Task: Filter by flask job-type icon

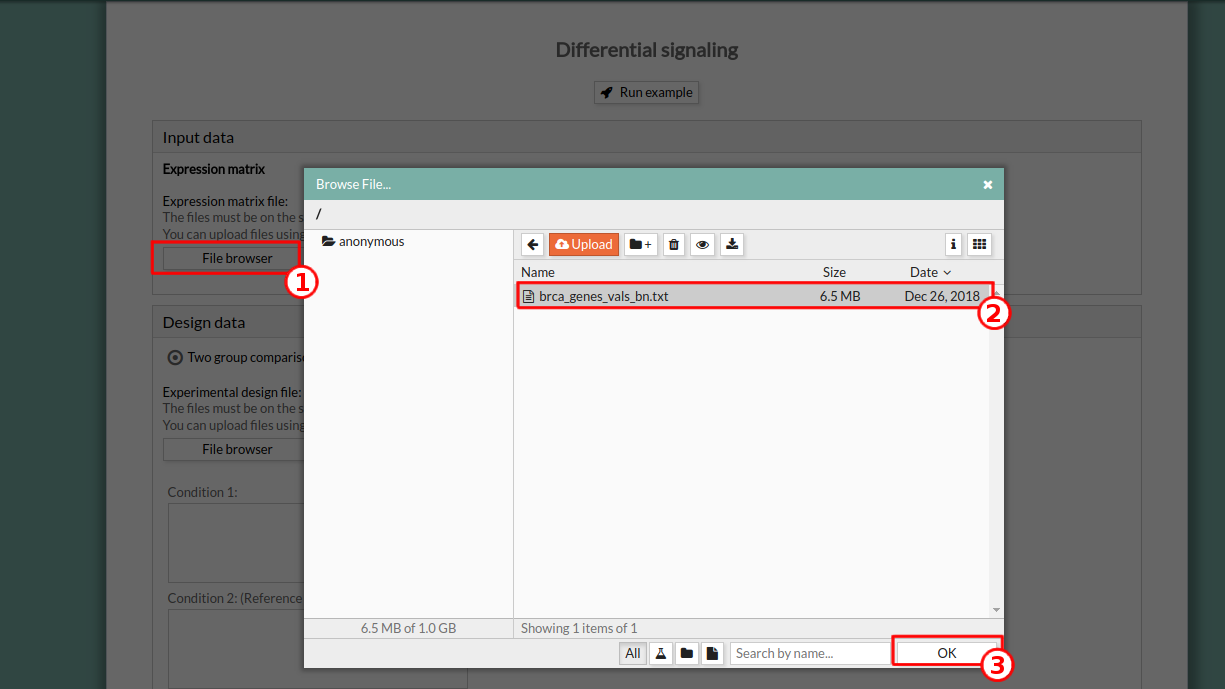Action: [x=660, y=653]
